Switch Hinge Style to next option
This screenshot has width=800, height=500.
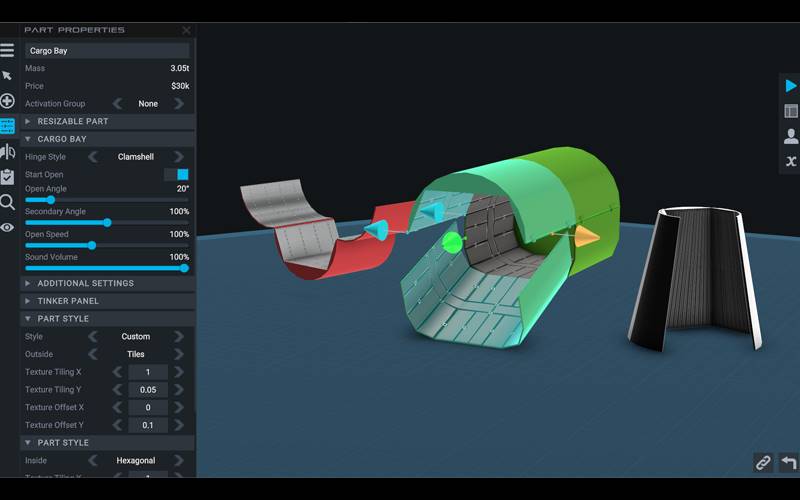pos(179,157)
